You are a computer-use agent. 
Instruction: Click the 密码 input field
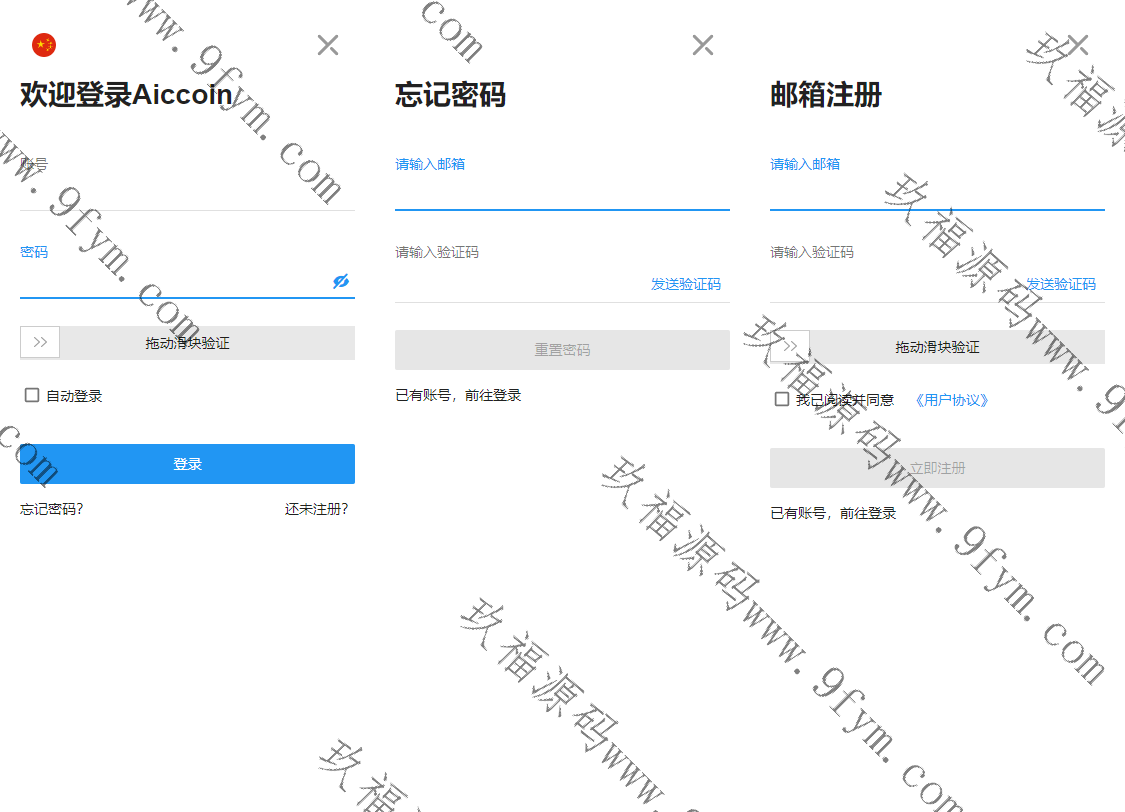175,281
